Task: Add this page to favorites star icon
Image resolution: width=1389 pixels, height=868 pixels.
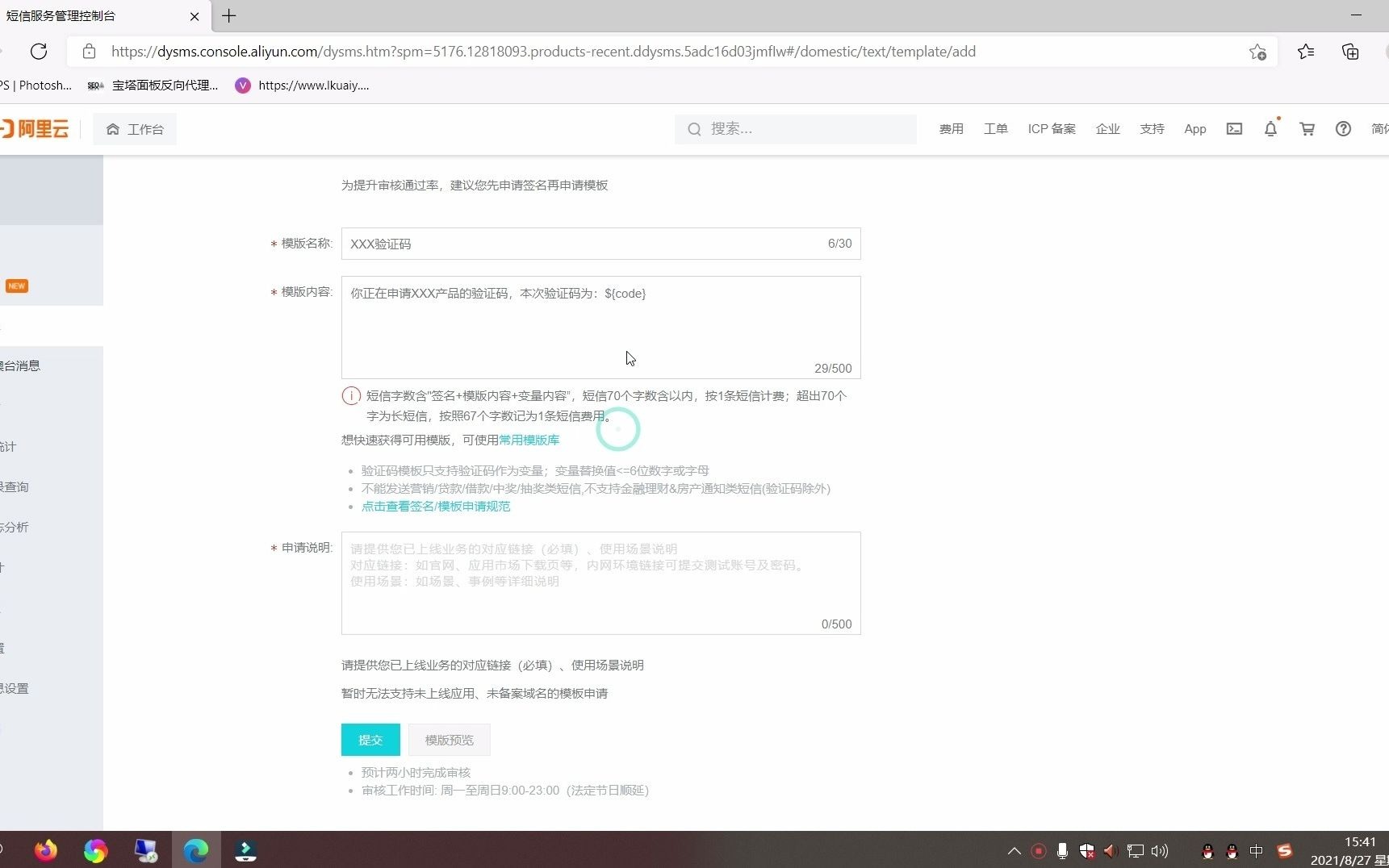Action: (1257, 52)
